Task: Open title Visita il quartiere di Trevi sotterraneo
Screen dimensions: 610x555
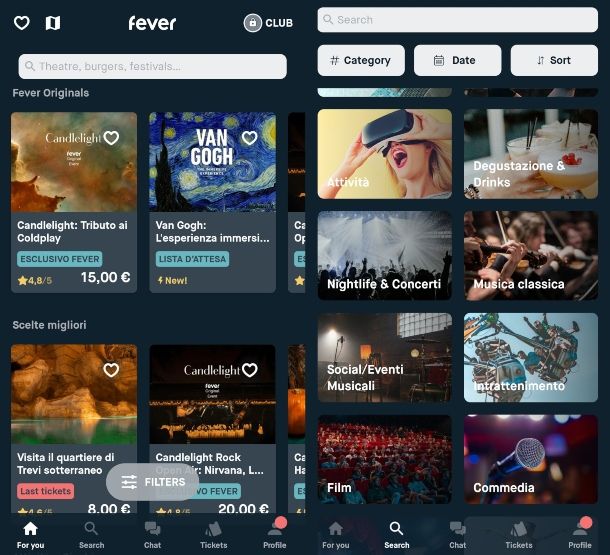Action: tap(66, 464)
